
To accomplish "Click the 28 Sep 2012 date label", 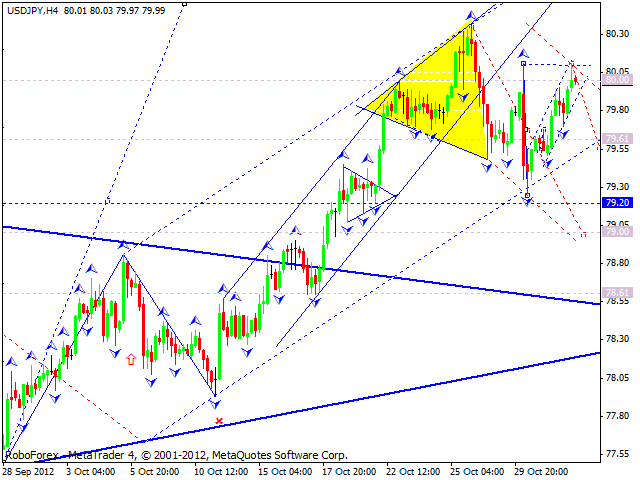I will pos(30,470).
